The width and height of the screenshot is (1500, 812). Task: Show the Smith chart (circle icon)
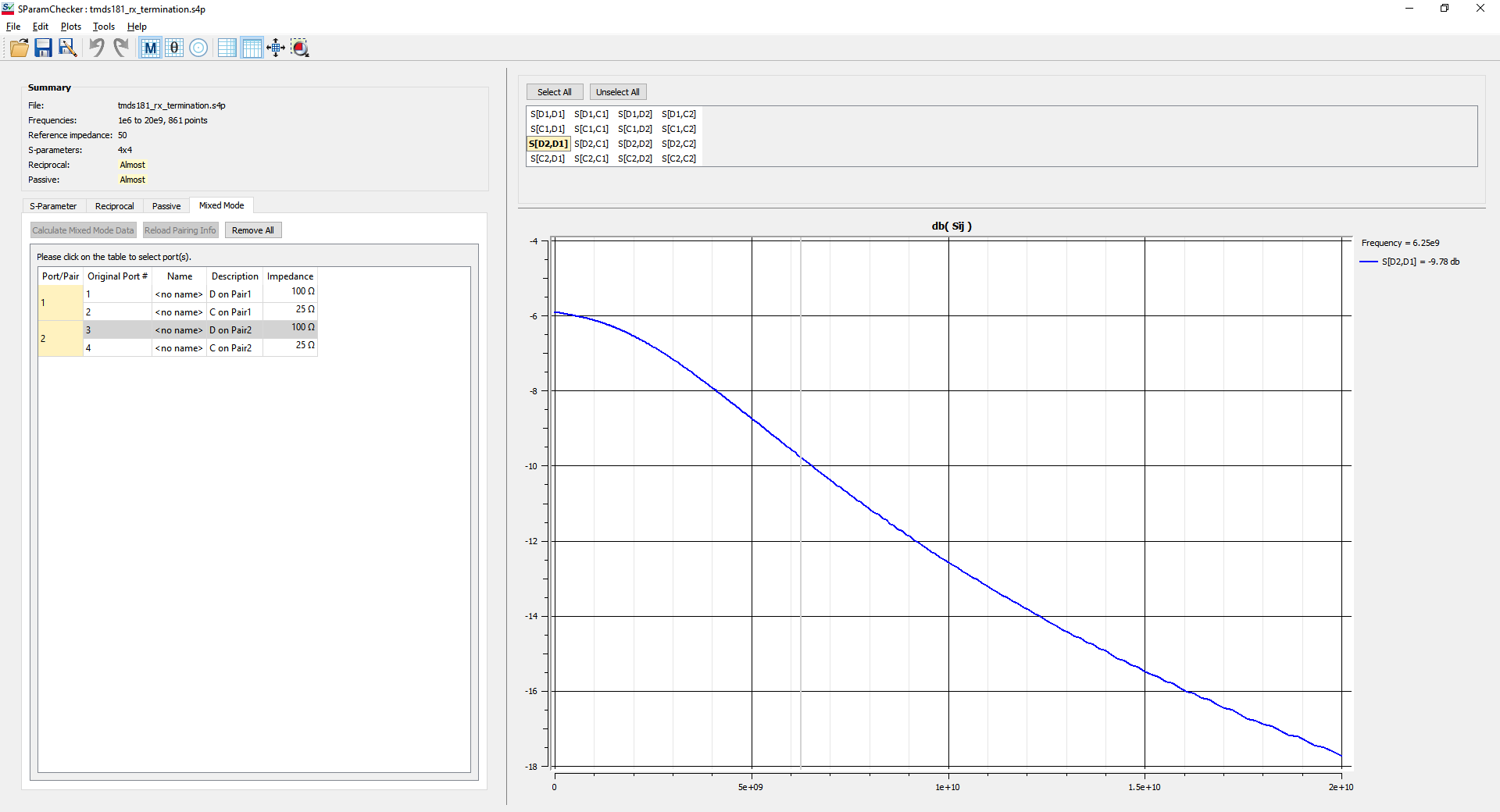point(198,48)
